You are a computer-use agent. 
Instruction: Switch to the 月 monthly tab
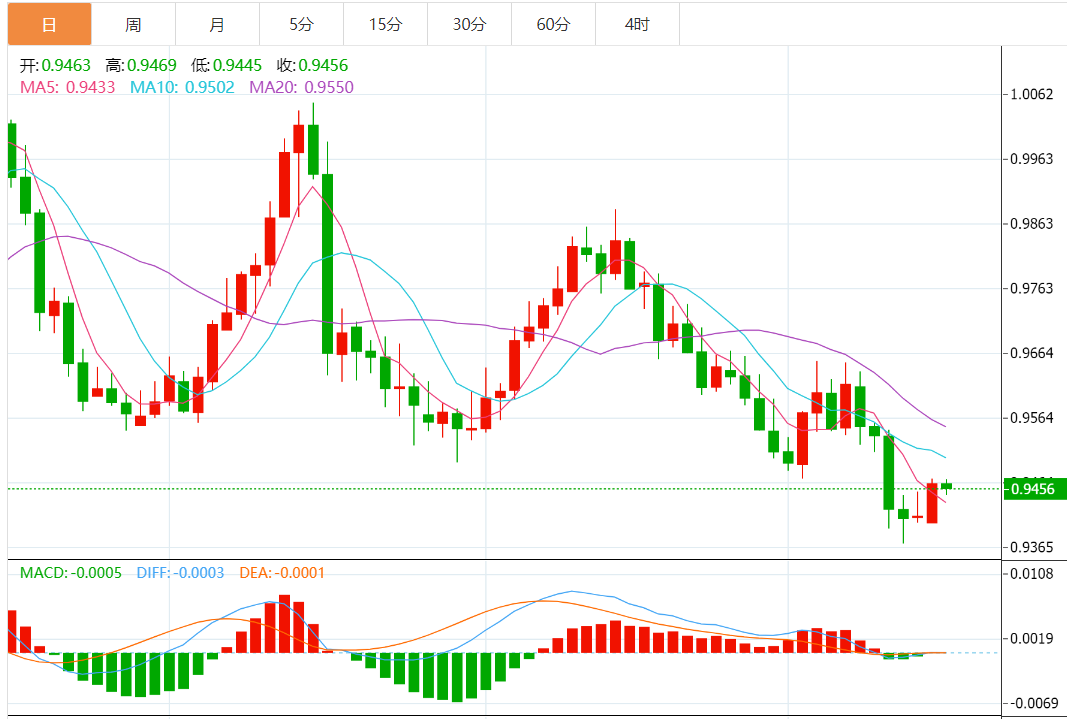point(217,25)
